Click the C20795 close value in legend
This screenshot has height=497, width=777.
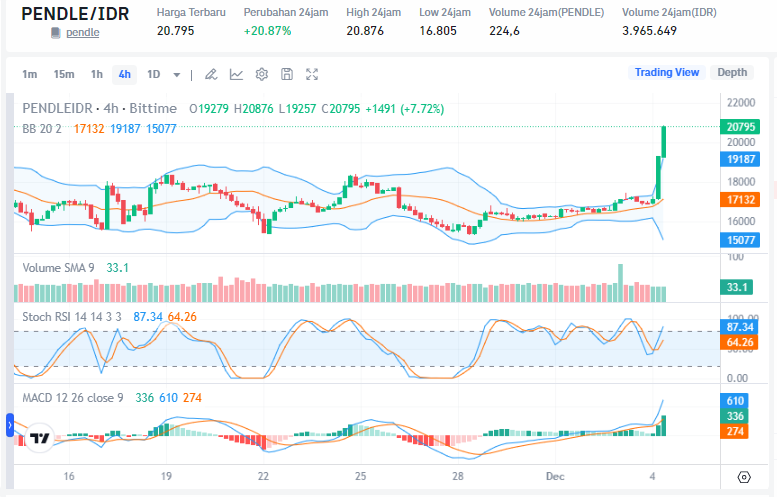click(x=341, y=109)
